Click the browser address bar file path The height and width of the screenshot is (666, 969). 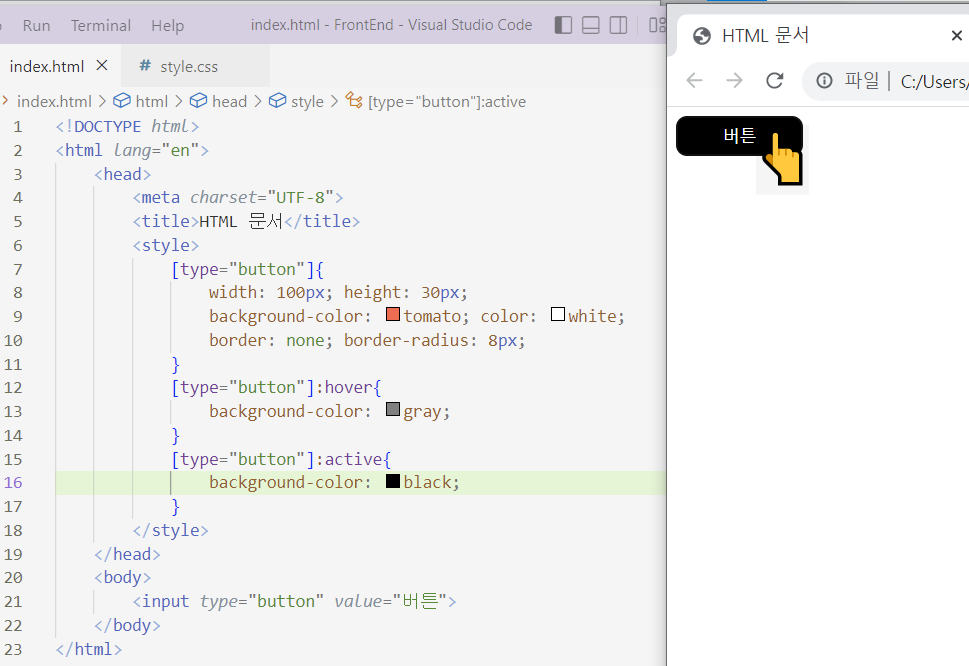click(934, 82)
